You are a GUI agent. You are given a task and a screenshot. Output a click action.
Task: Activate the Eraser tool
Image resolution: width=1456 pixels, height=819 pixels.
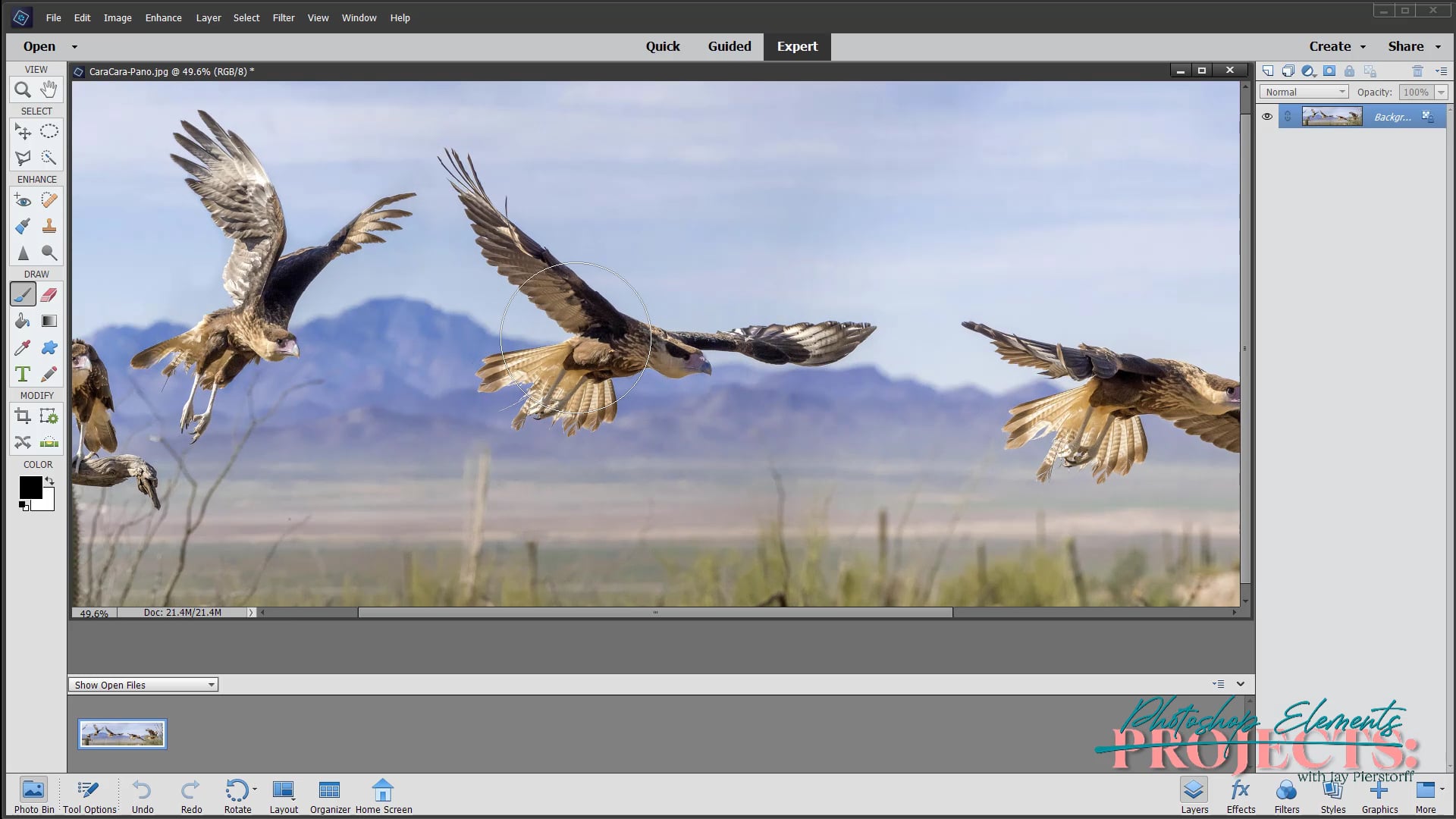tap(49, 294)
